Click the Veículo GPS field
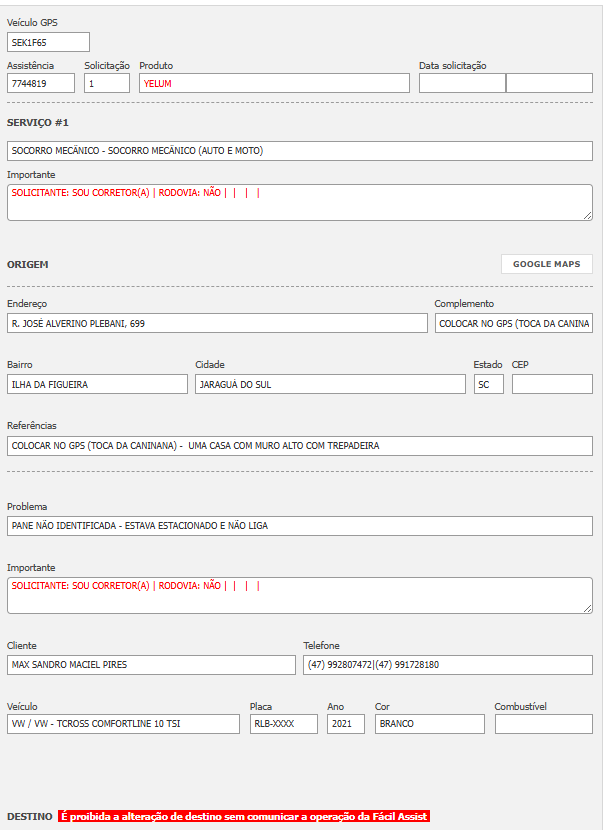616x830 pixels. click(x=48, y=42)
